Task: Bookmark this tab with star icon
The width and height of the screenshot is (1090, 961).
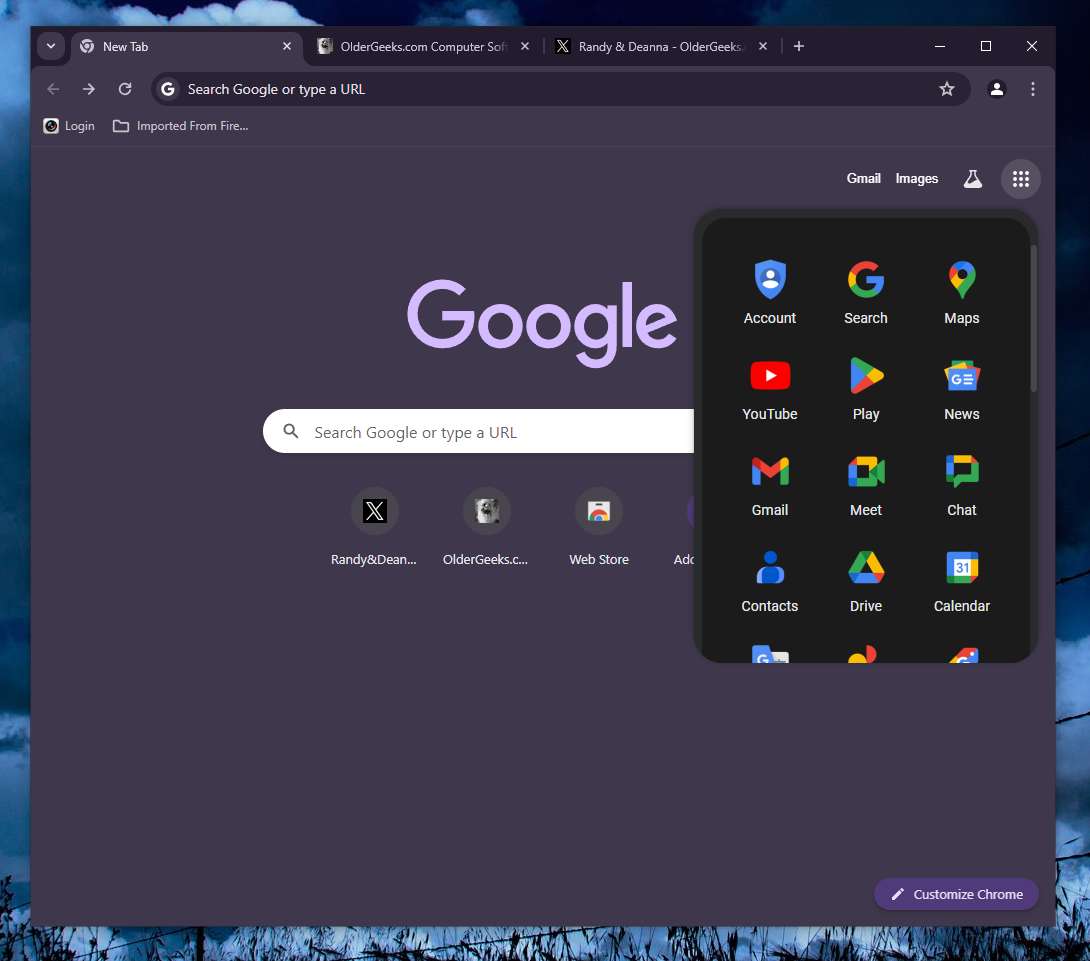Action: [947, 89]
